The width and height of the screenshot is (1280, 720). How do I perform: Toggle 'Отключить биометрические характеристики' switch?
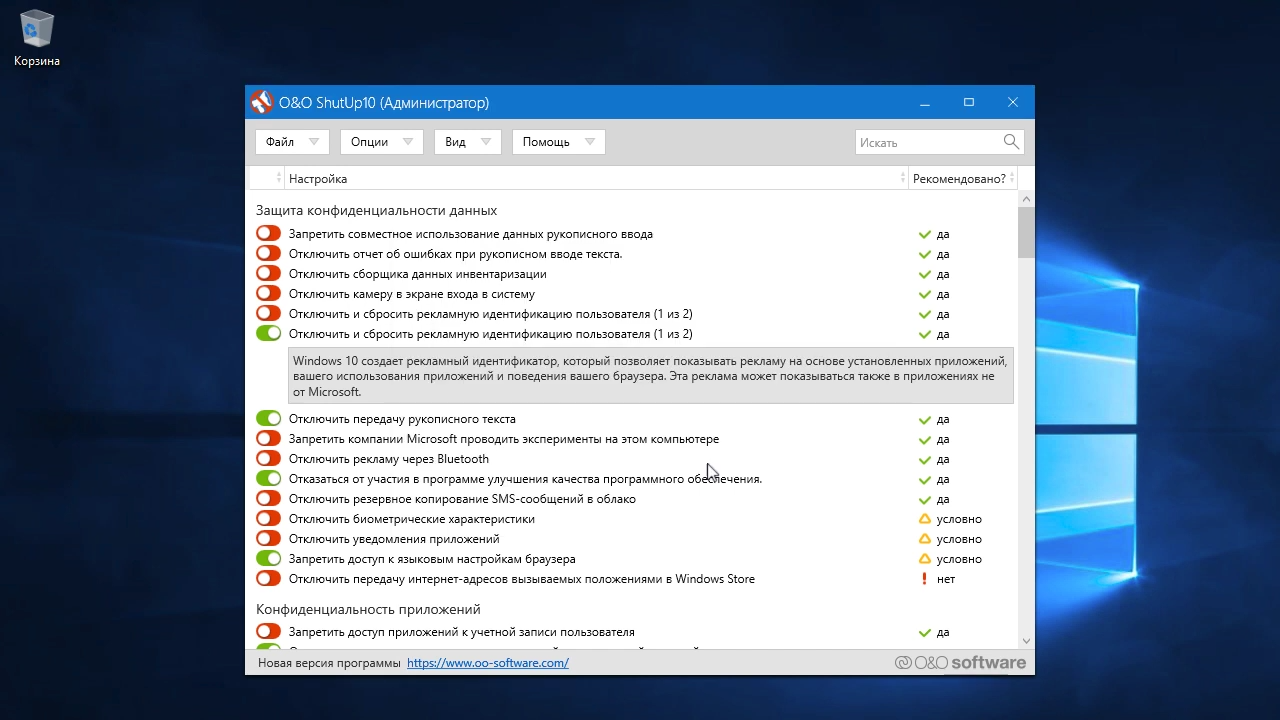(x=268, y=518)
